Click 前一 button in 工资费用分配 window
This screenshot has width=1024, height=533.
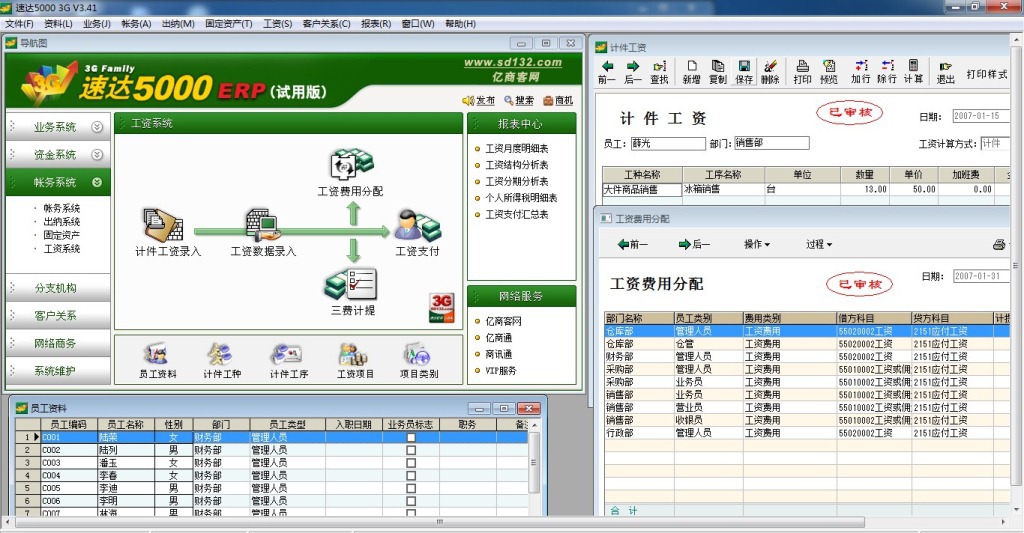click(x=632, y=244)
